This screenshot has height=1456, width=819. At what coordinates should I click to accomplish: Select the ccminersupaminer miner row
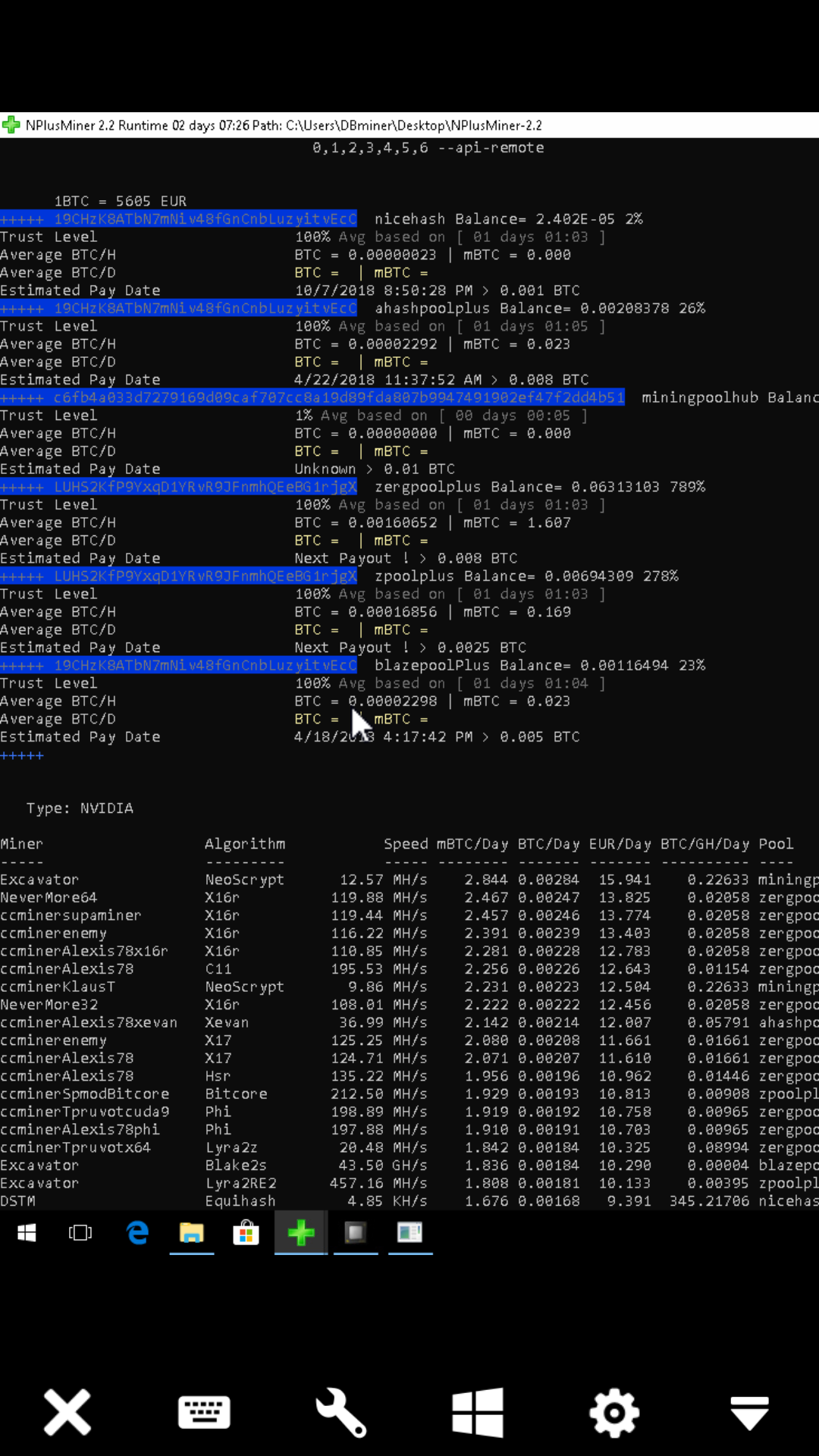pyautogui.click(x=409, y=915)
